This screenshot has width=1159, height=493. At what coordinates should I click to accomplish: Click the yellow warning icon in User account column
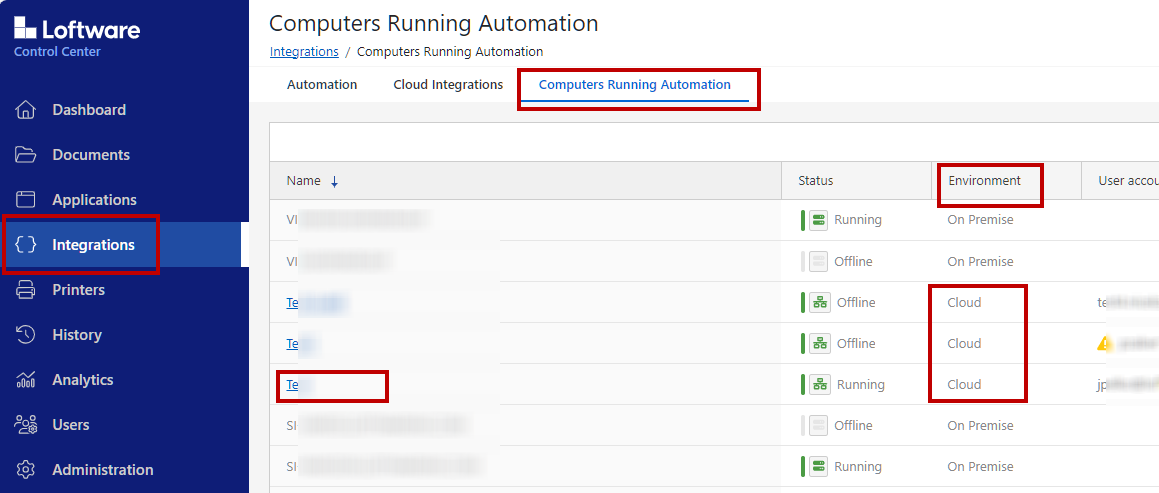(x=1105, y=343)
